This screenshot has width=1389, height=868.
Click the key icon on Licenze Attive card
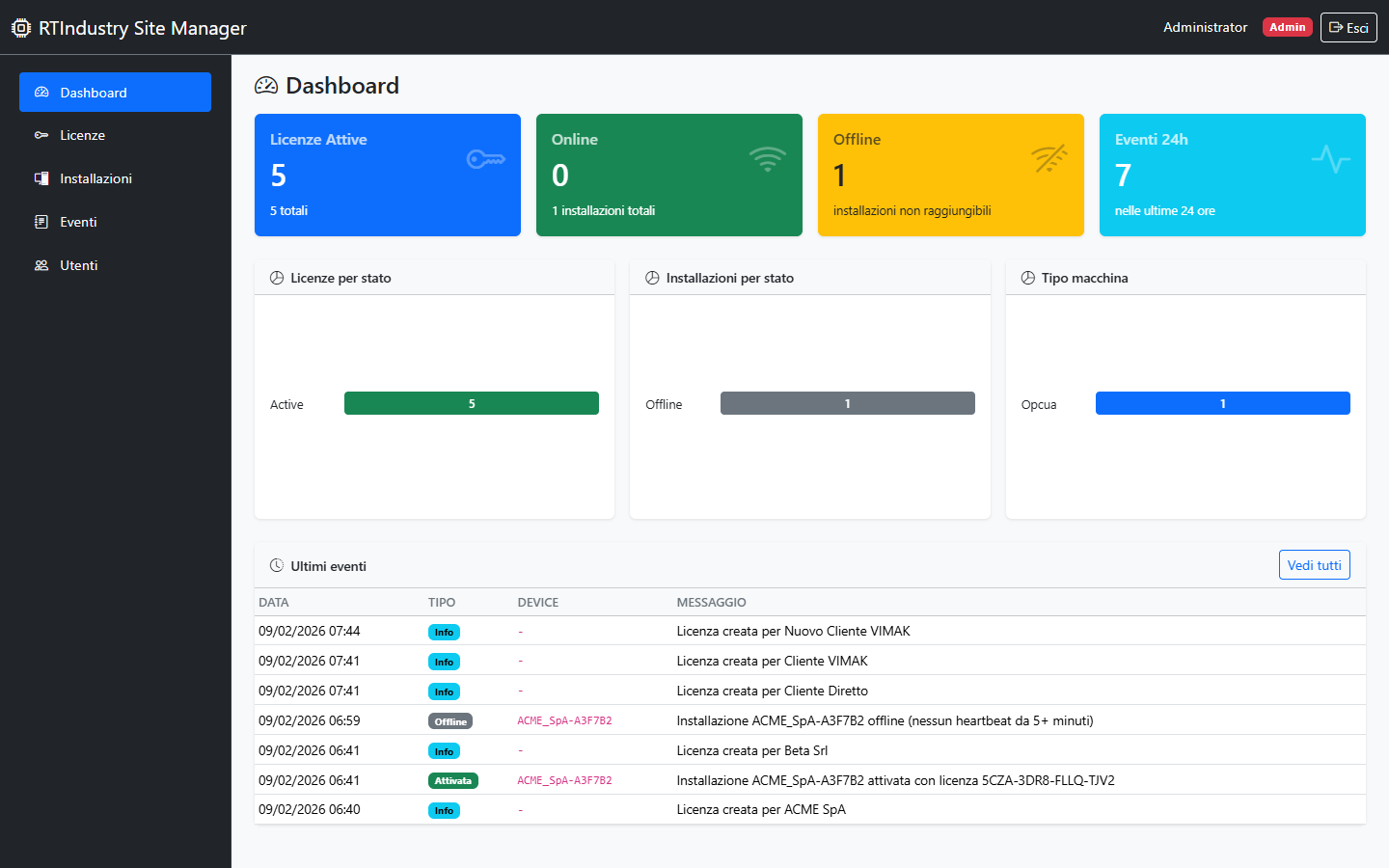point(486,159)
